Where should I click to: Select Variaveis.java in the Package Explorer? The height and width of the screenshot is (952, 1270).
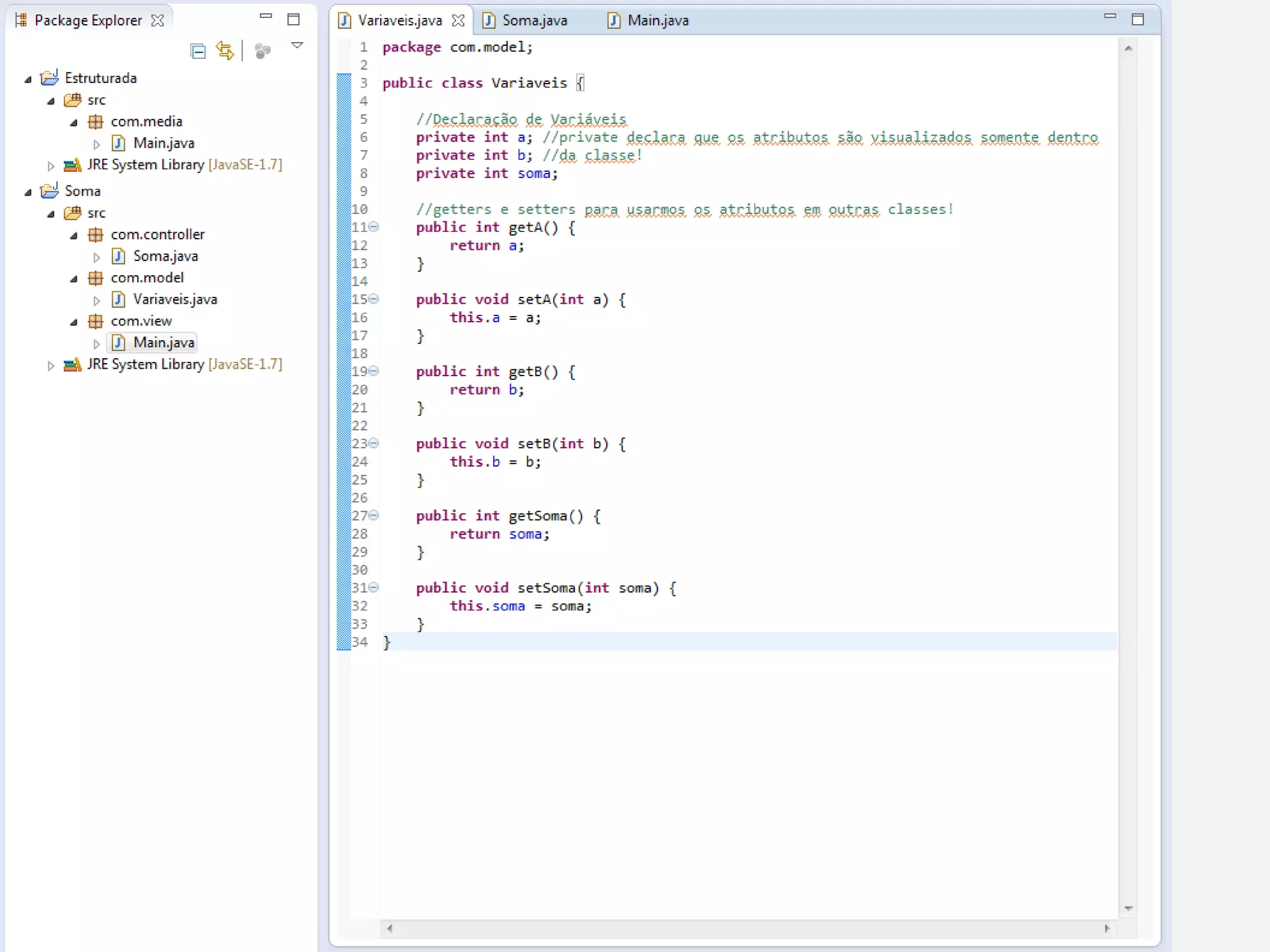(x=175, y=299)
